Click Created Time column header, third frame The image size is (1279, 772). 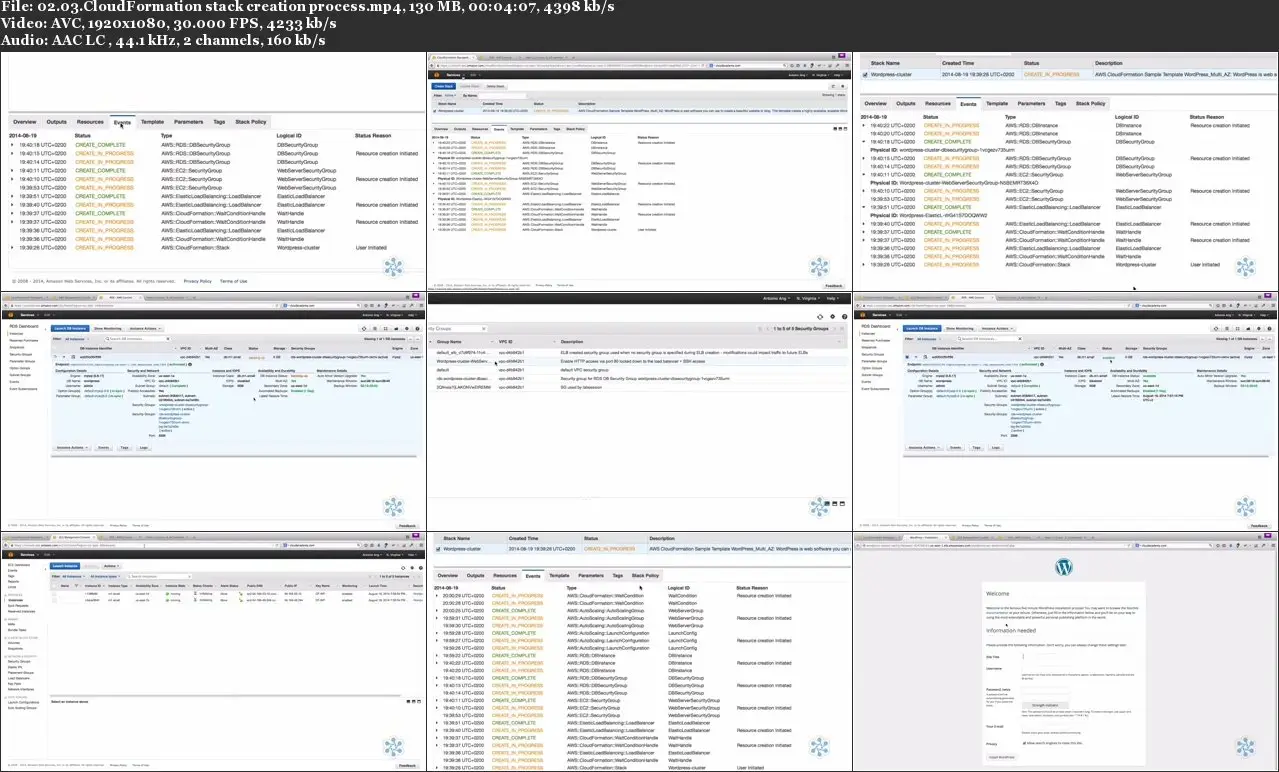(957, 62)
